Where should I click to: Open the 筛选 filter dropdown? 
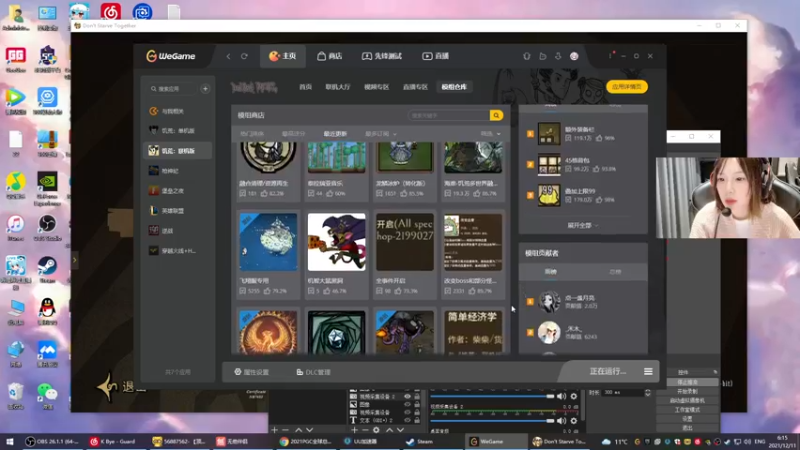click(490, 134)
